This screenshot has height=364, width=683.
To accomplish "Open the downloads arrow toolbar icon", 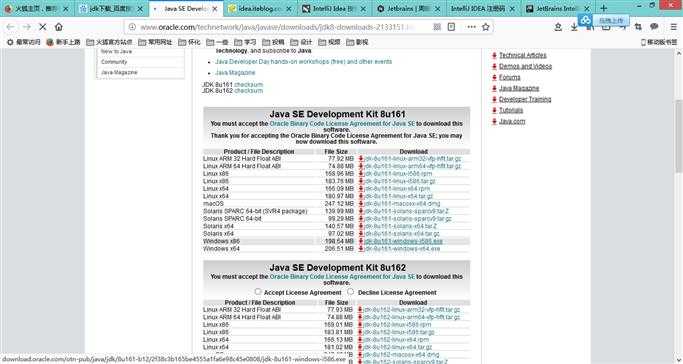I will 574,27.
